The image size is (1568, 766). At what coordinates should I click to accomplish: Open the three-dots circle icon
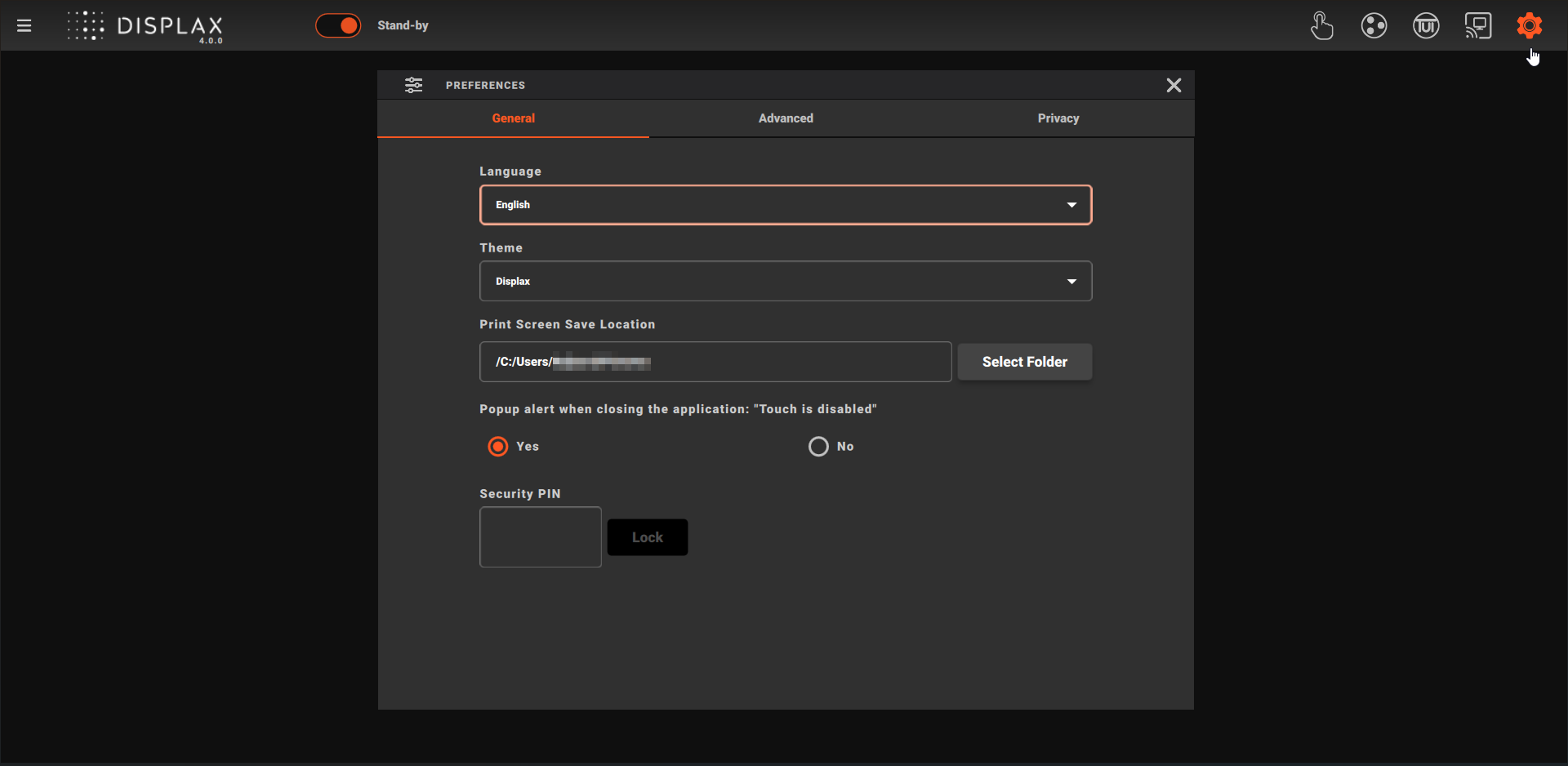1374,26
